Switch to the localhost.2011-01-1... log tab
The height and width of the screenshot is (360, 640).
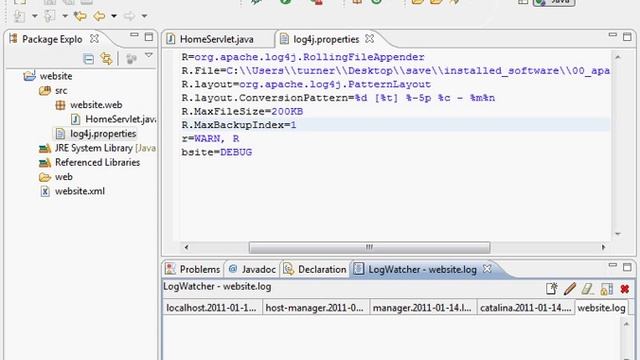coord(212,308)
